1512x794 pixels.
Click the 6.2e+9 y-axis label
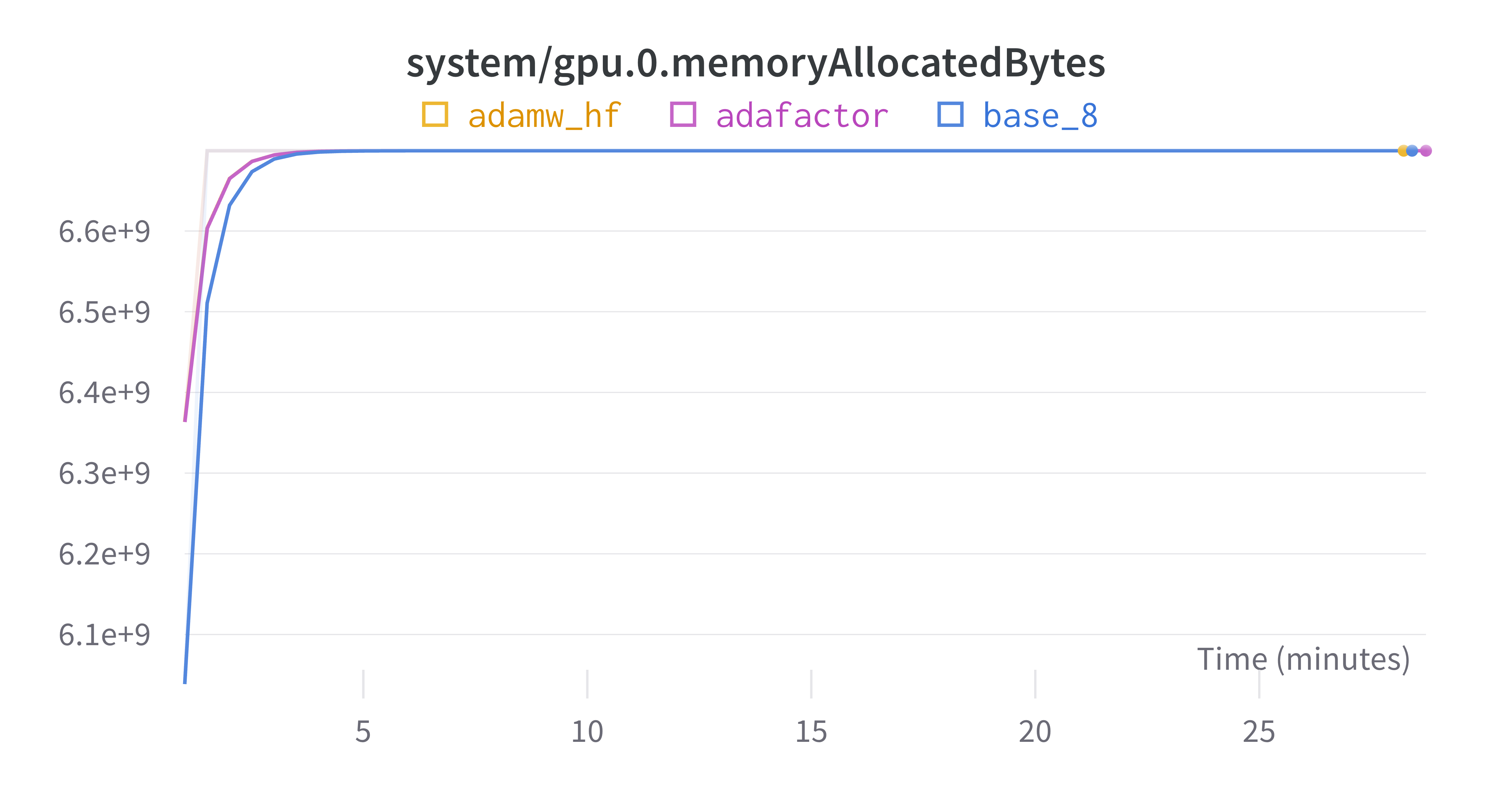pos(104,554)
